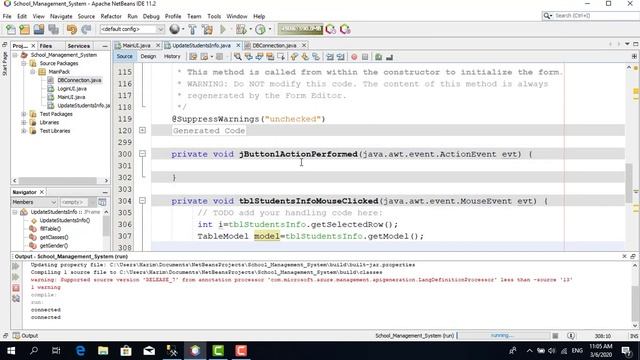Open File Explorer from the taskbar
640x360 pixels.
coord(103,351)
